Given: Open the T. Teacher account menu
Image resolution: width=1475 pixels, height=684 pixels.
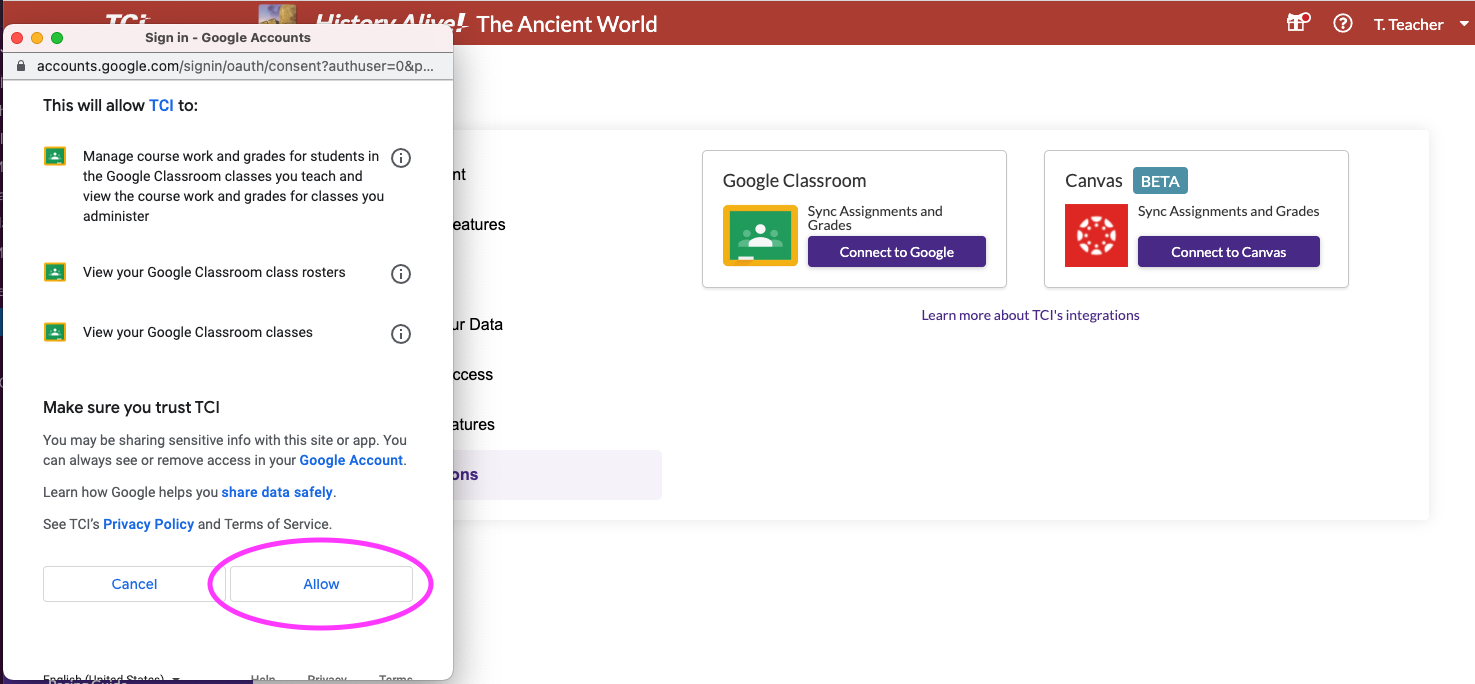Looking at the screenshot, I should 1410,23.
